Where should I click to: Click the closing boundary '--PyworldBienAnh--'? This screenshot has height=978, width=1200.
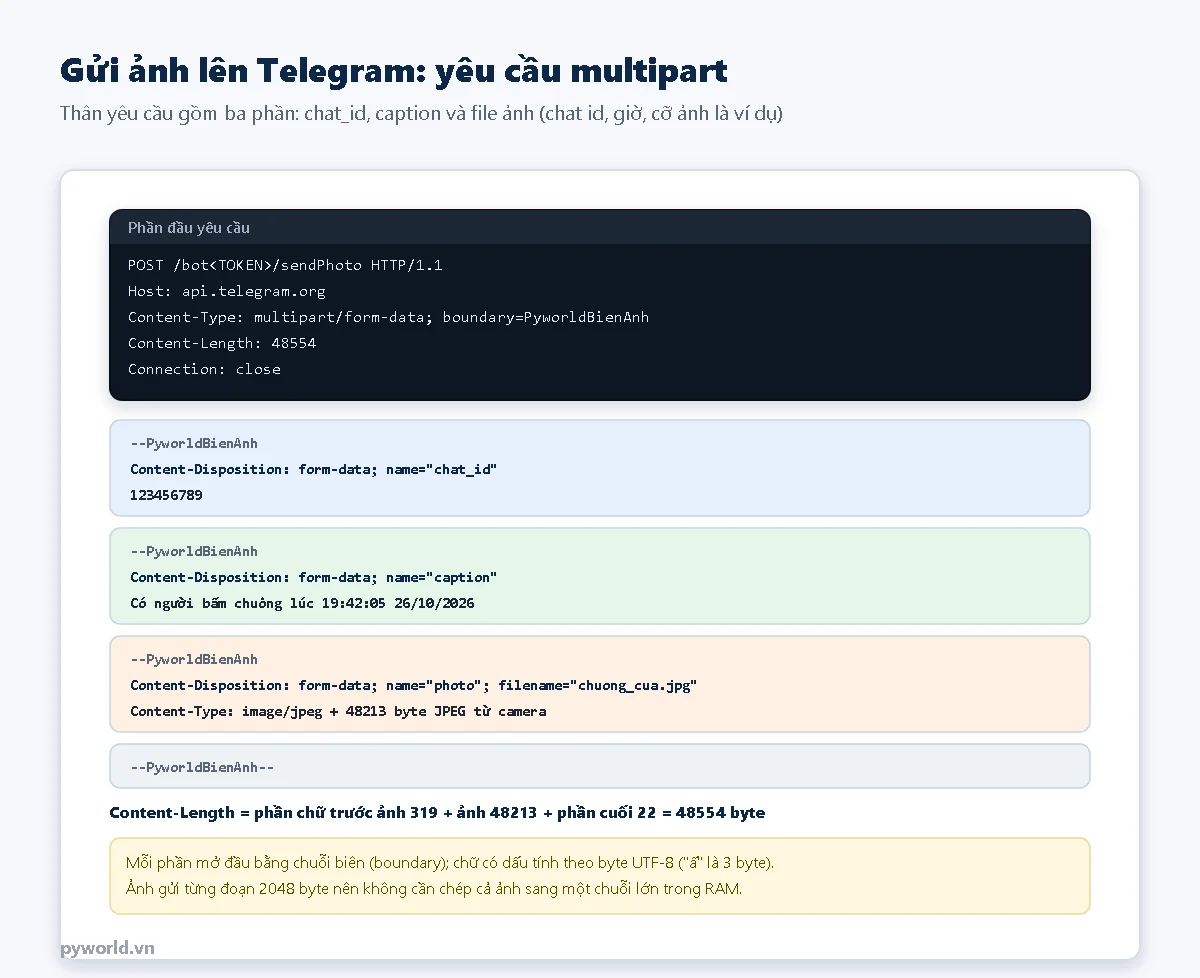coord(202,767)
